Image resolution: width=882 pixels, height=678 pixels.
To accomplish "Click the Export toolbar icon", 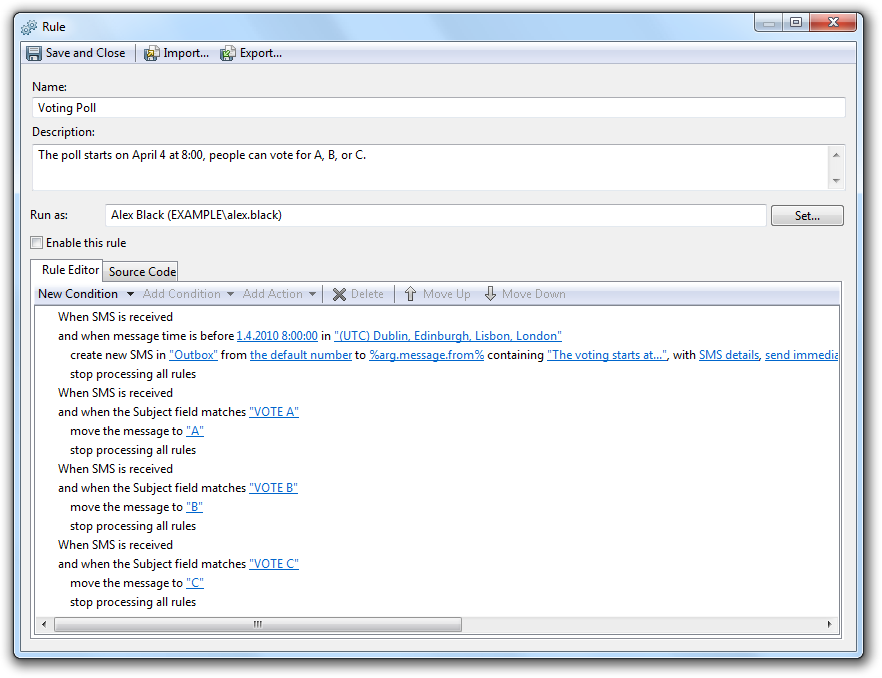I will (x=228, y=53).
